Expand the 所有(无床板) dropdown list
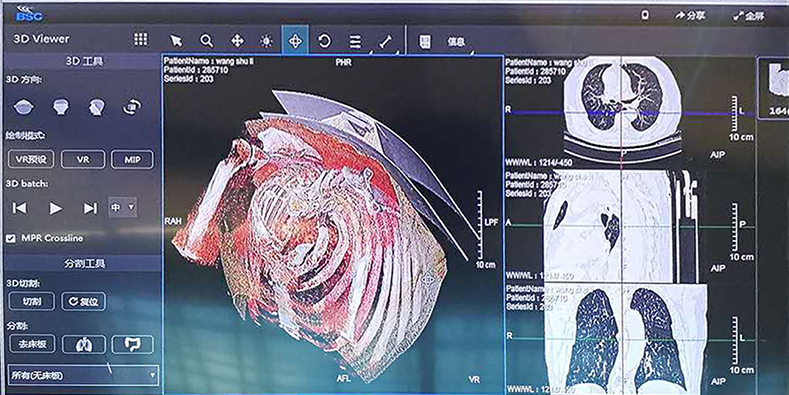The image size is (789, 395). pos(83,375)
